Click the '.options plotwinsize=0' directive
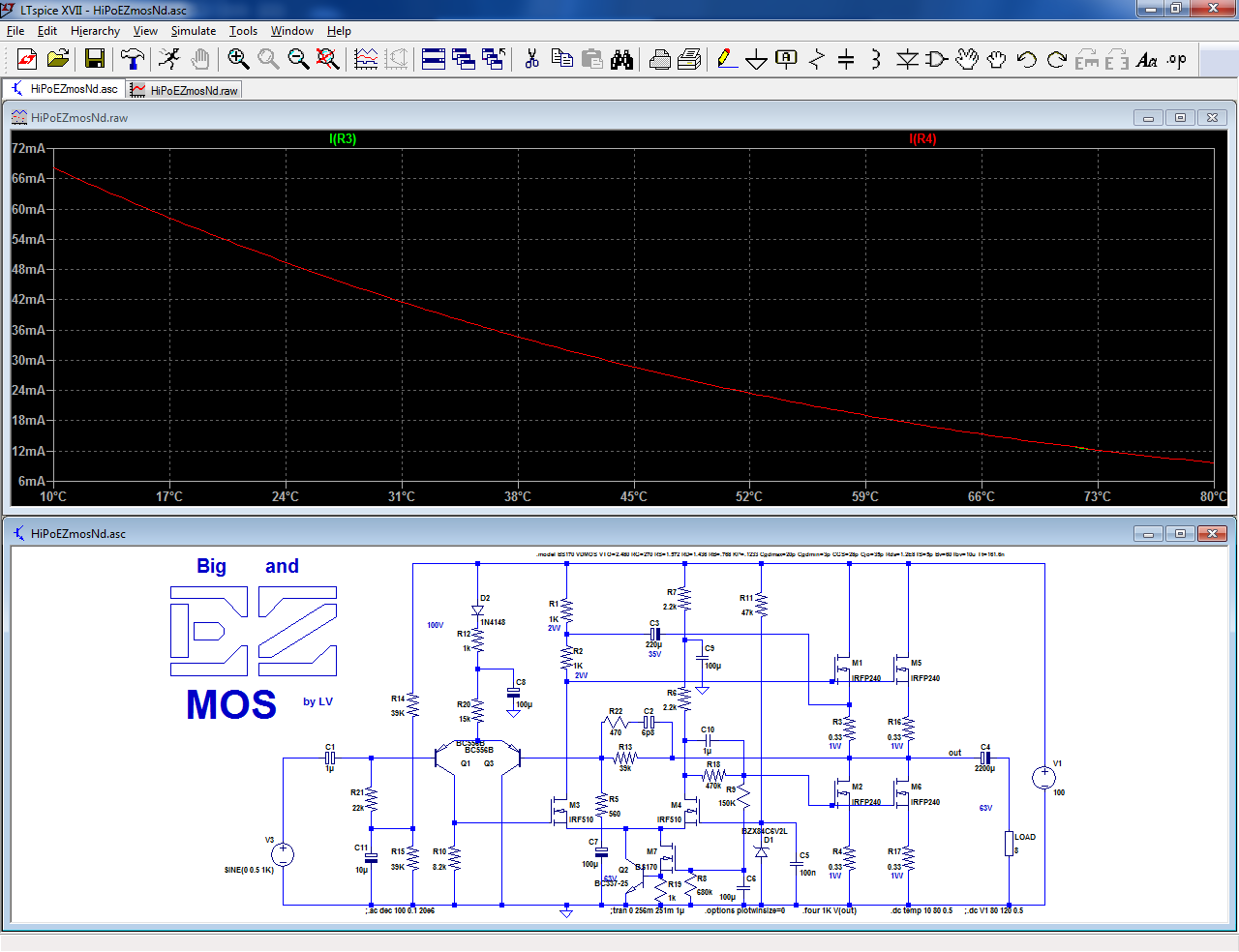This screenshot has width=1239, height=952. tap(743, 910)
